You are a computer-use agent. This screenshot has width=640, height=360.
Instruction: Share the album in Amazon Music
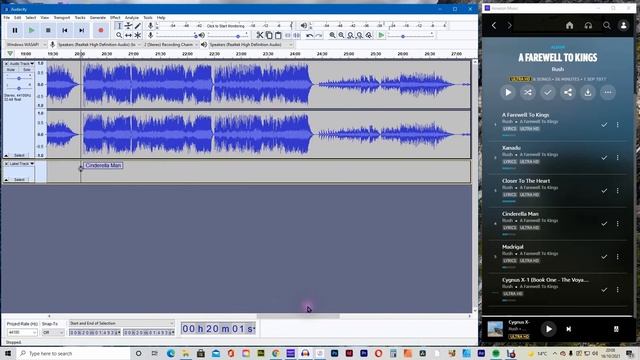tap(568, 93)
